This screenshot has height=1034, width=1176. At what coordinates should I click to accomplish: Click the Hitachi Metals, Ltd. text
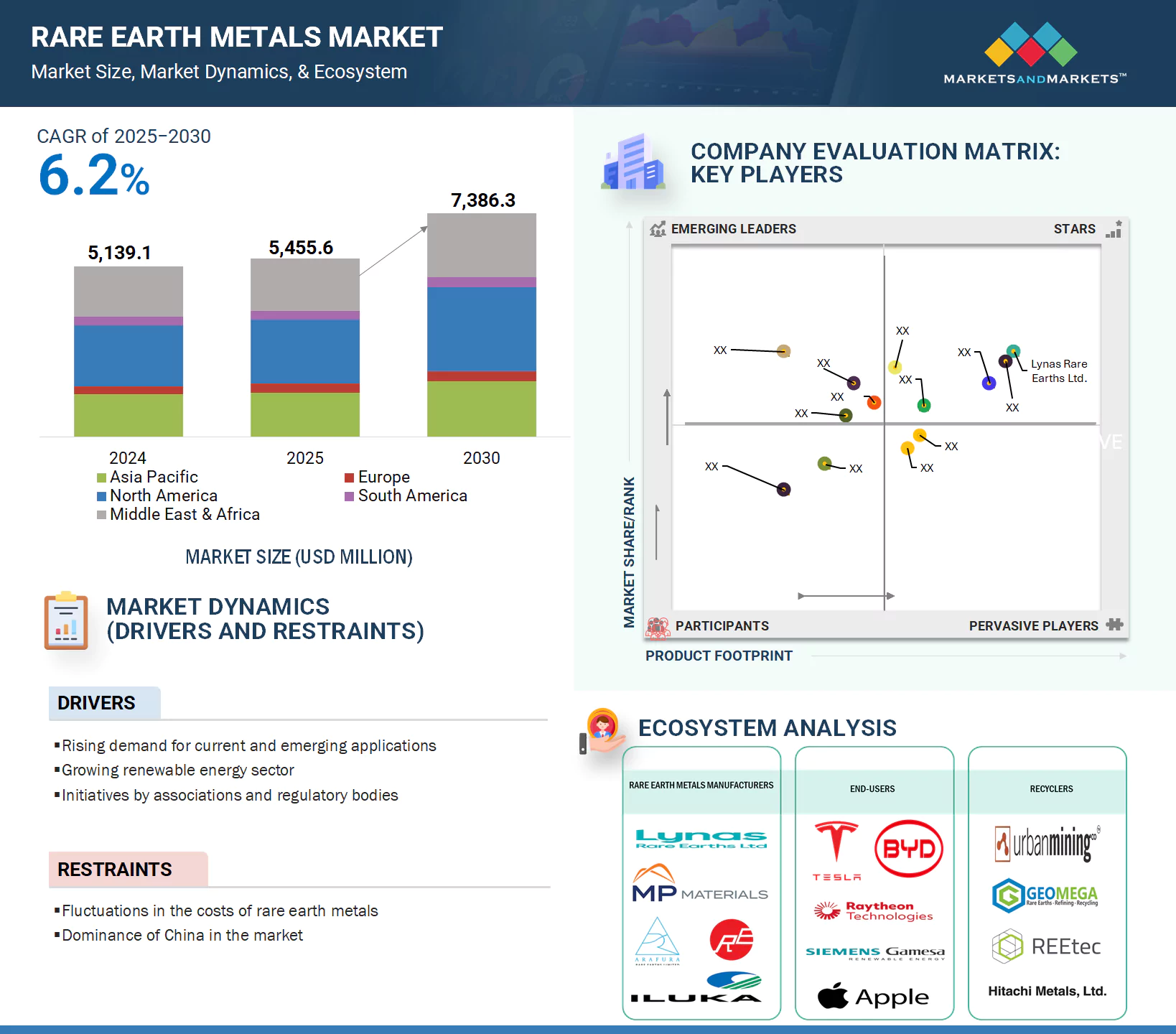[x=1047, y=991]
